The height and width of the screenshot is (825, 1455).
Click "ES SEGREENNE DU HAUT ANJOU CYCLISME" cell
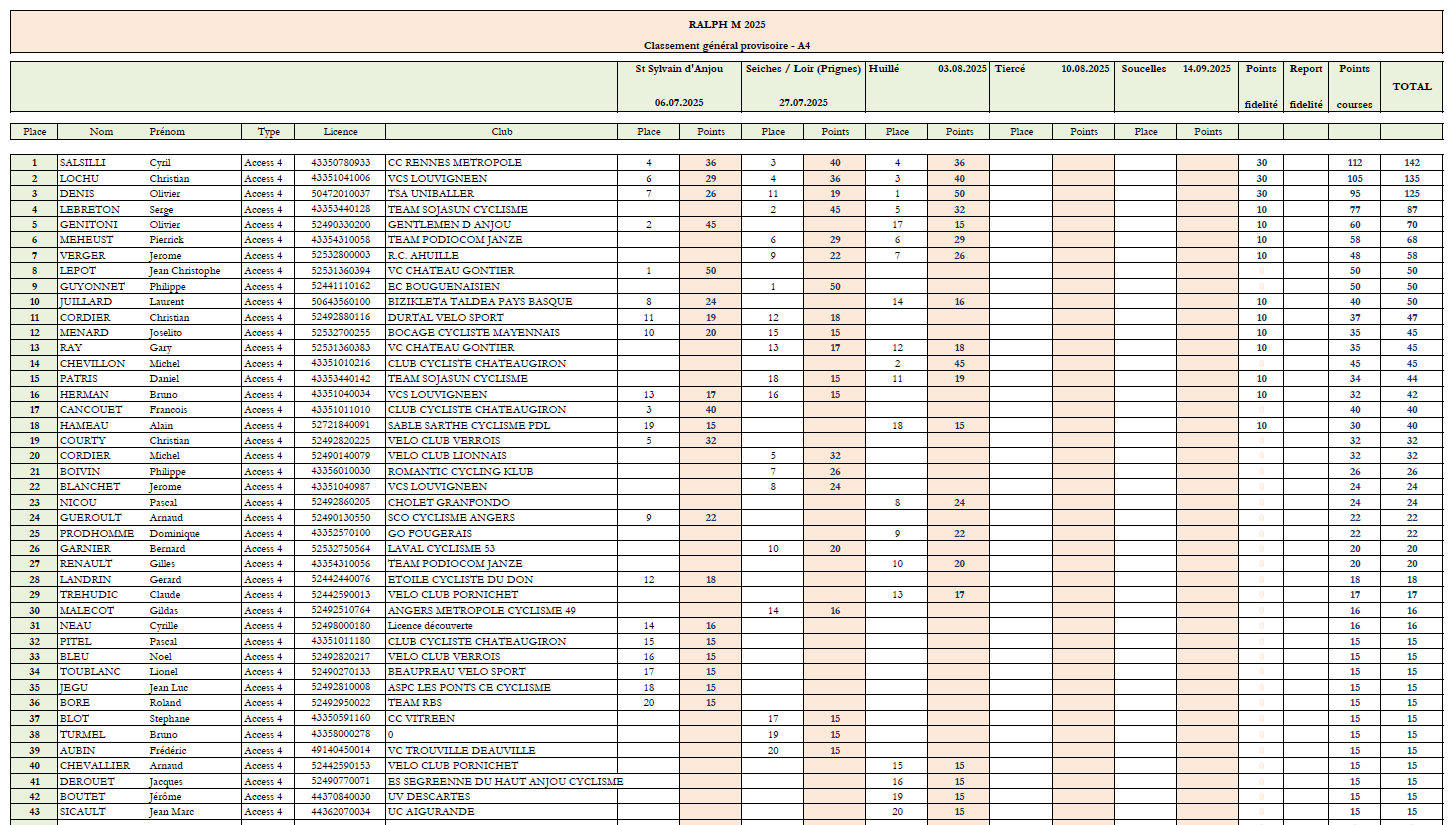505,781
